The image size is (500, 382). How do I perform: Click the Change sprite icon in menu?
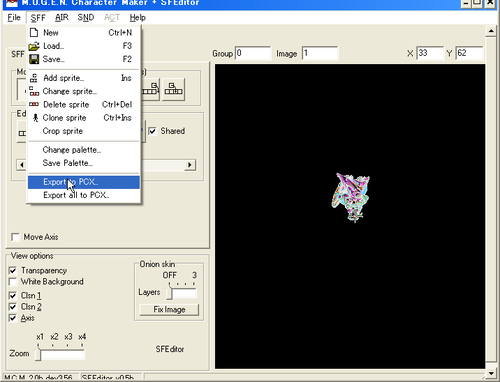34,91
